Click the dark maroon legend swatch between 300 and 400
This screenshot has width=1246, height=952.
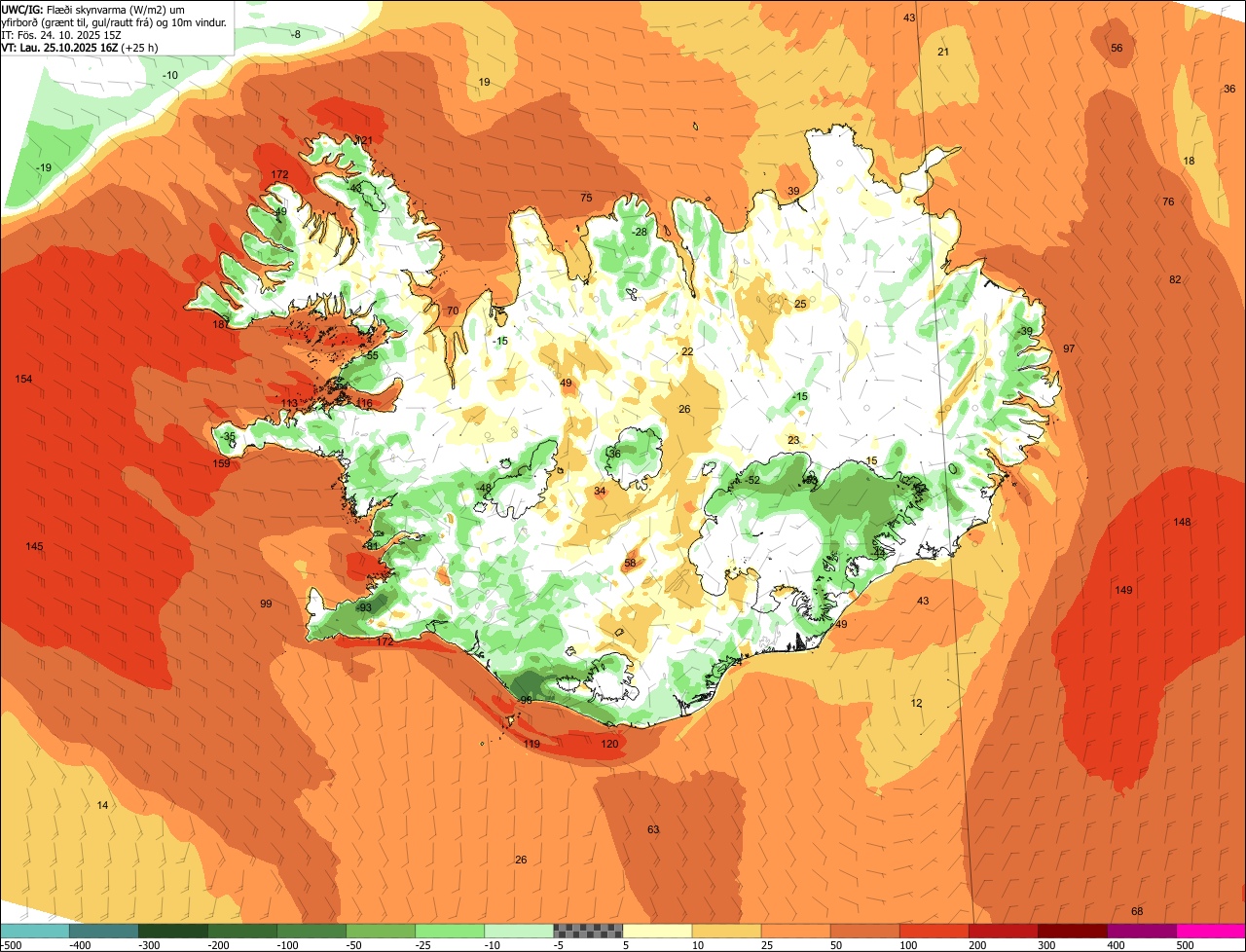coord(1073,931)
